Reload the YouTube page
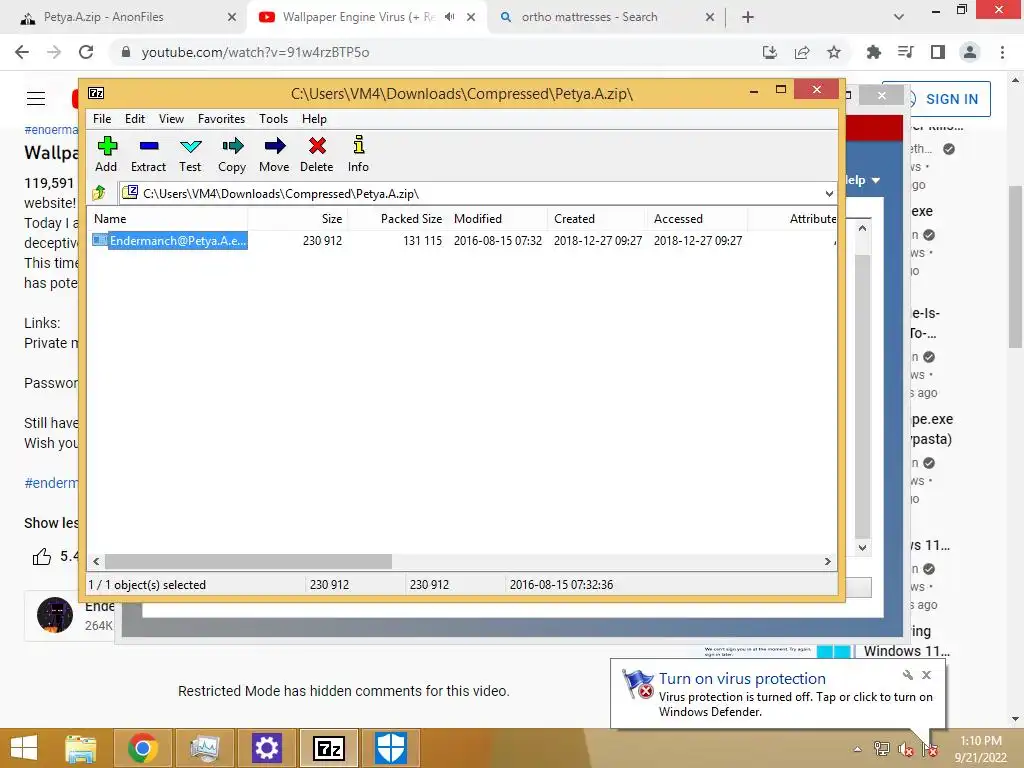Image resolution: width=1024 pixels, height=768 pixels. 86,52
